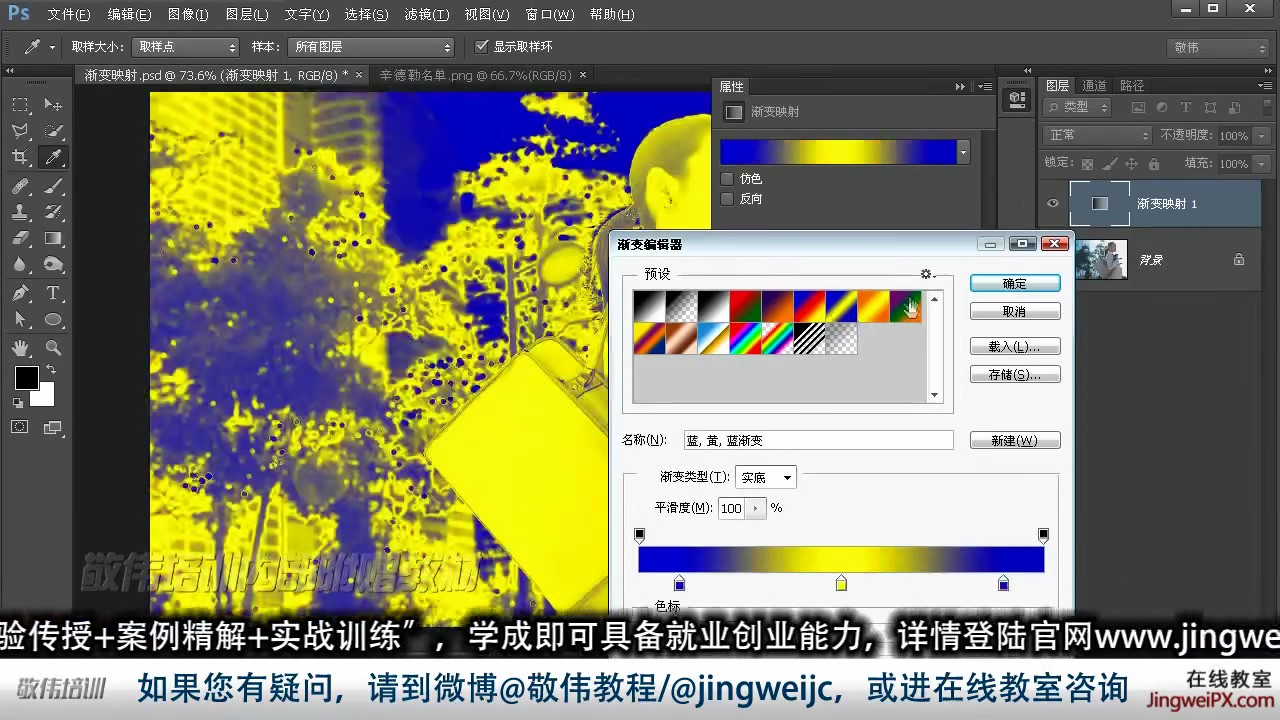Open the 渐变类型 dropdown
This screenshot has width=1280, height=720.
pyautogui.click(x=766, y=478)
